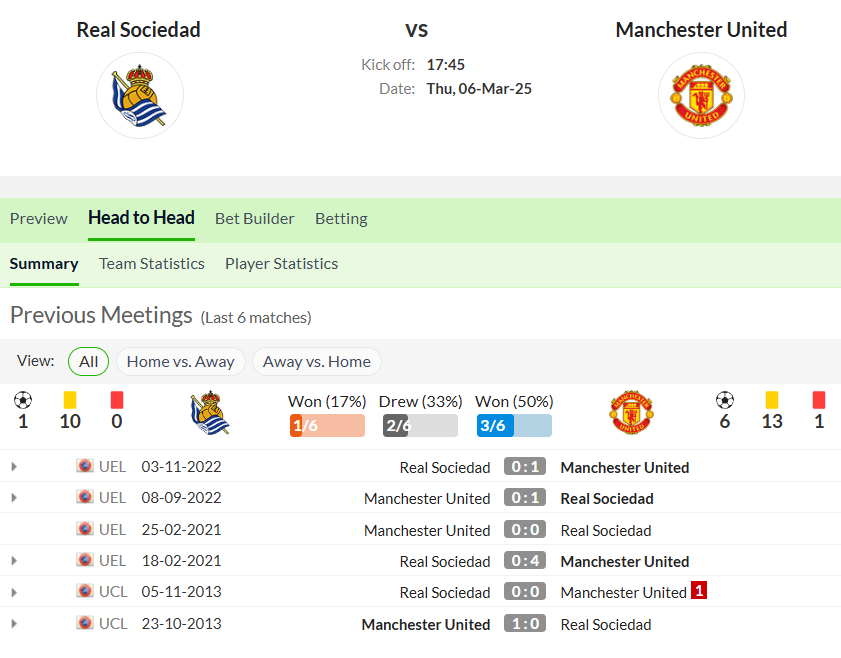The width and height of the screenshot is (841, 658).
Task: Expand the 18-02-2021 match details
Action: click(14, 561)
